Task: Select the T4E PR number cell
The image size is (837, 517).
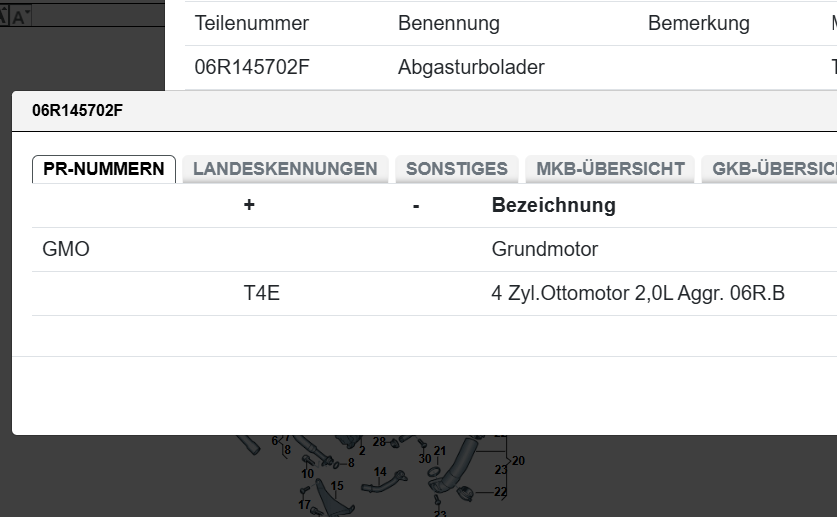Action: [x=262, y=294]
